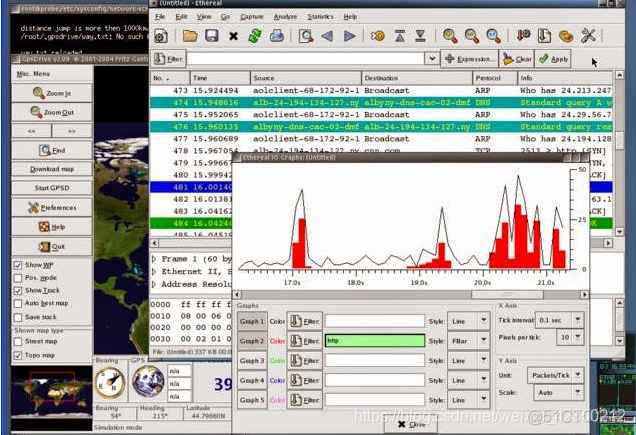The width and height of the screenshot is (636, 435).
Task: Jump to last packet icon
Action: pos(420,36)
